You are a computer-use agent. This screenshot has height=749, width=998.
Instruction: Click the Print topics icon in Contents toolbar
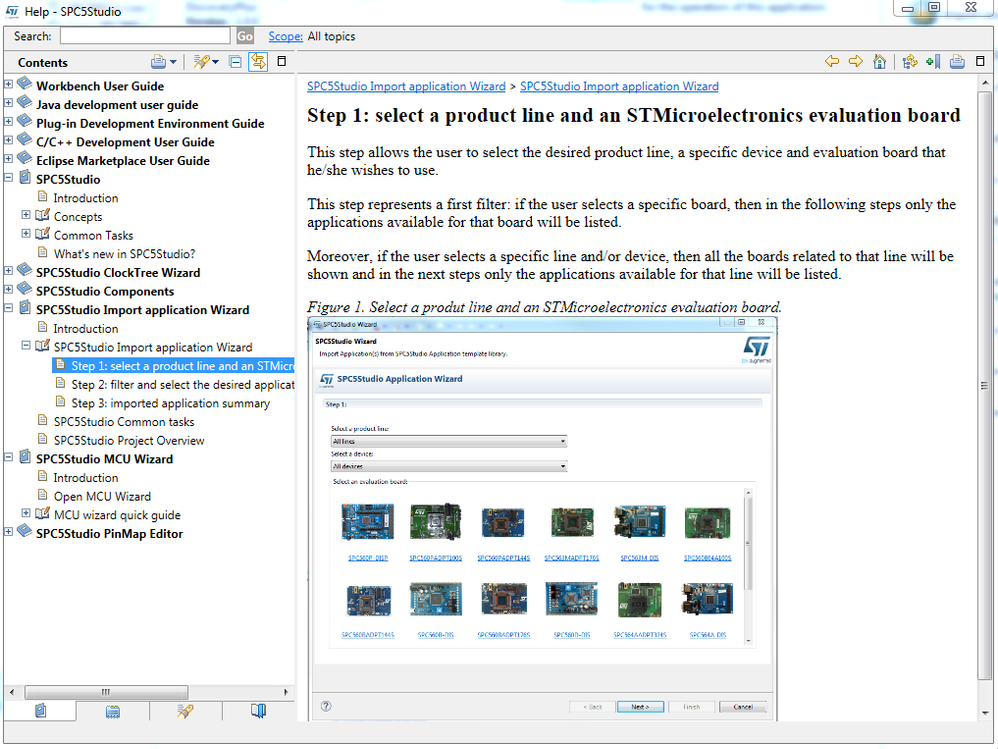click(x=158, y=62)
